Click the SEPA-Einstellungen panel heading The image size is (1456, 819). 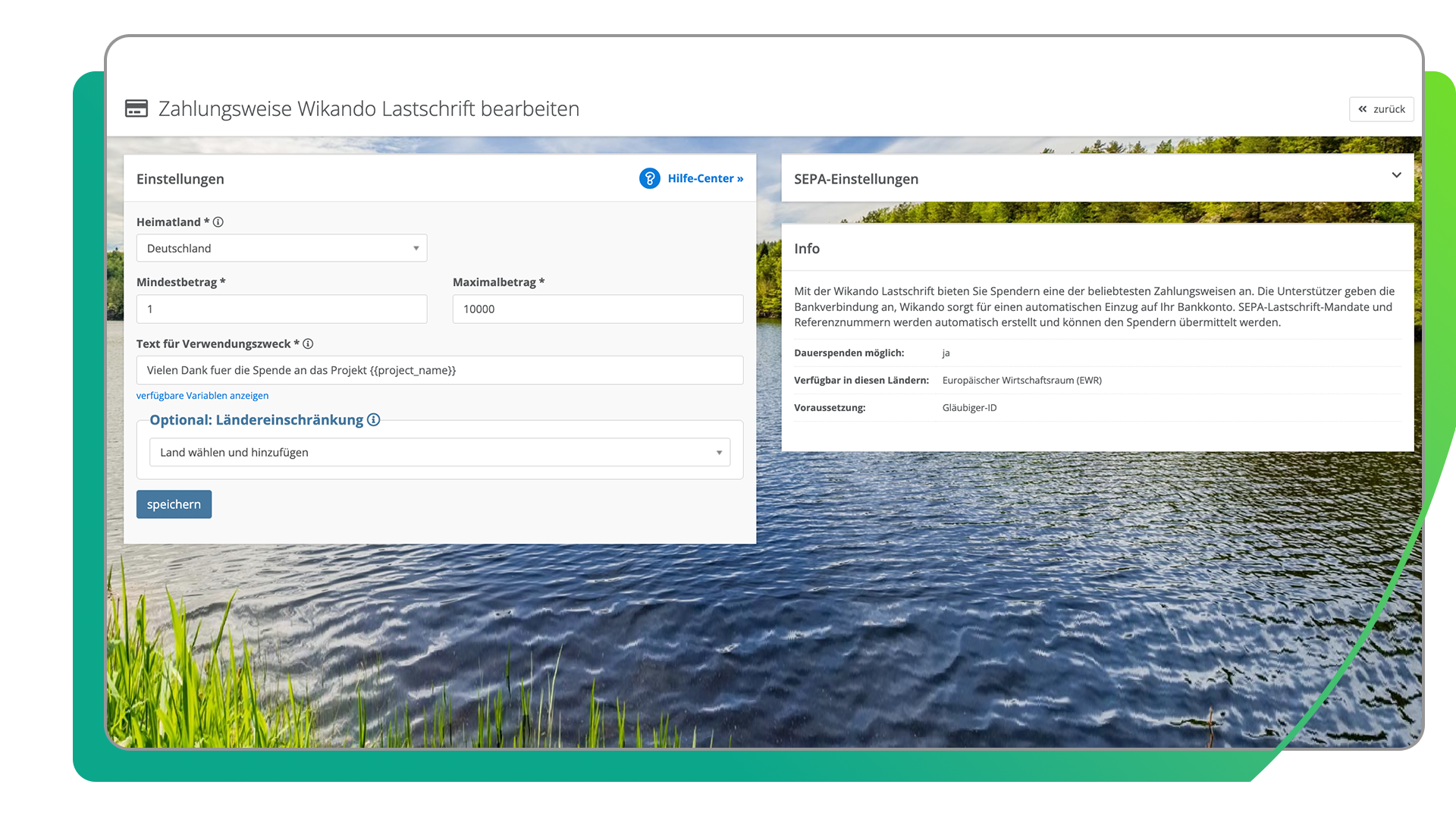pos(856,179)
